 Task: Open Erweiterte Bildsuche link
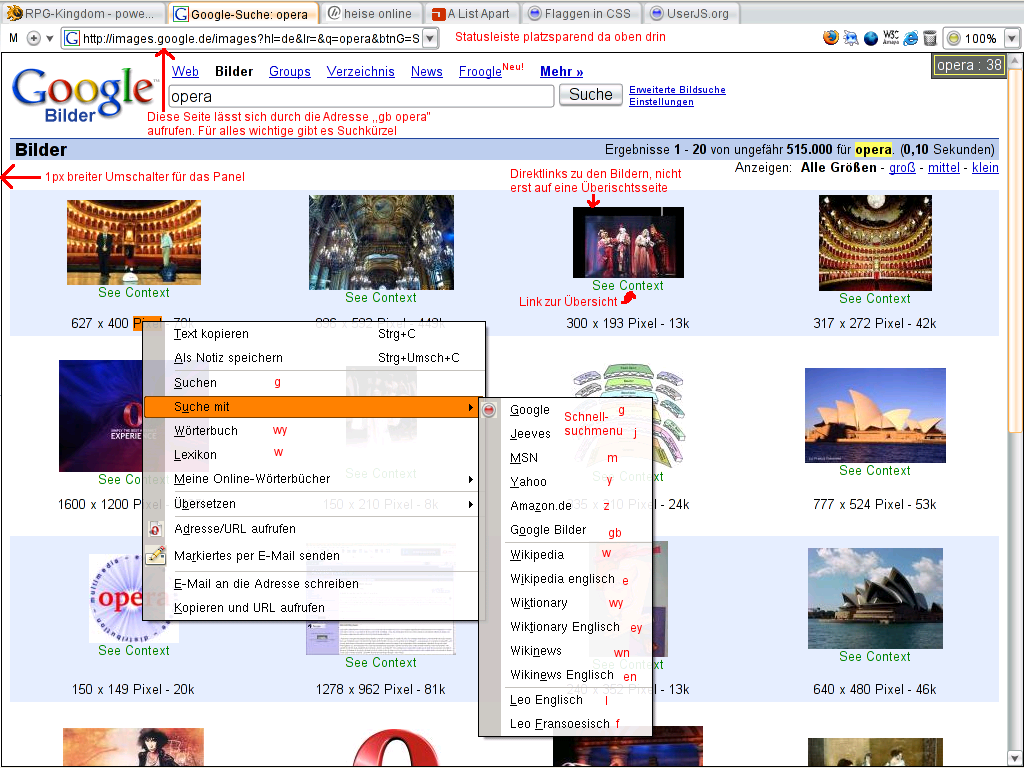677,89
